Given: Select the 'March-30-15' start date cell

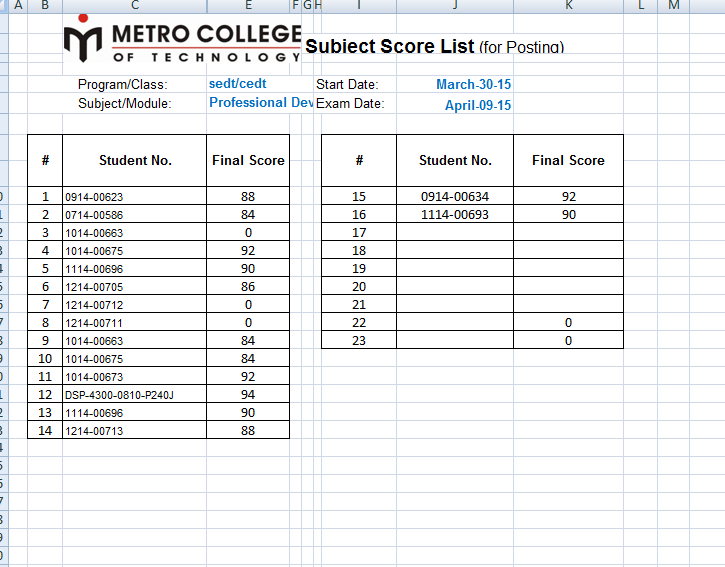Looking at the screenshot, I should point(473,84).
